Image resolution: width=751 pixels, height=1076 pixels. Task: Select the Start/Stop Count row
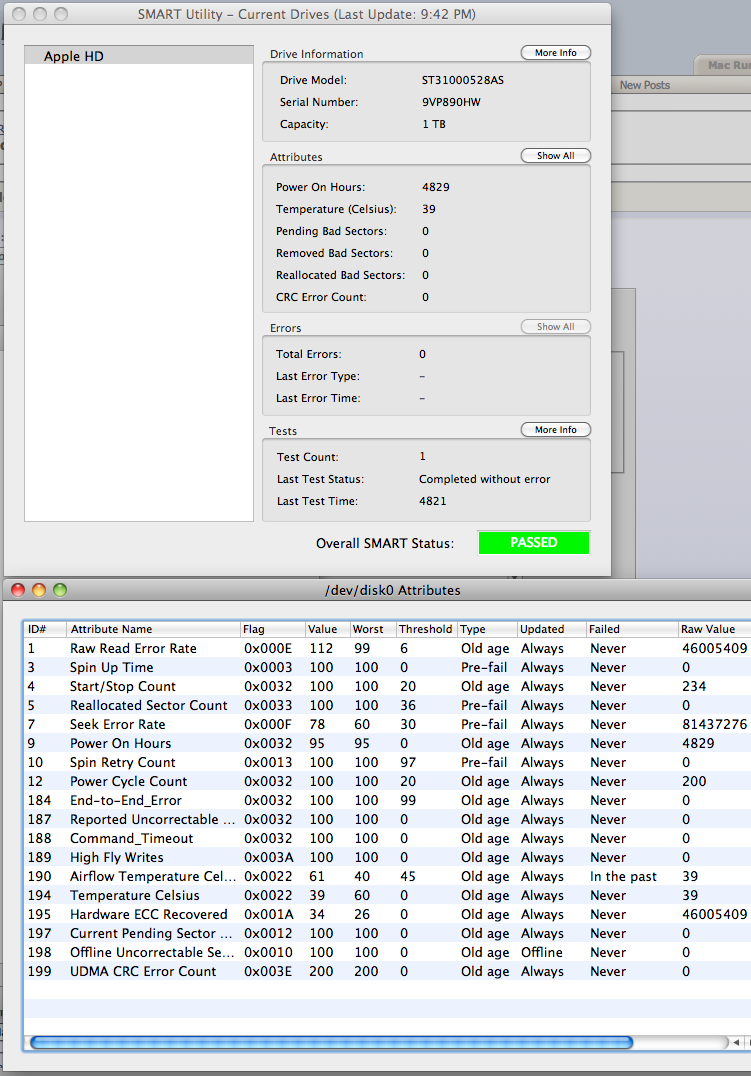[x=388, y=686]
